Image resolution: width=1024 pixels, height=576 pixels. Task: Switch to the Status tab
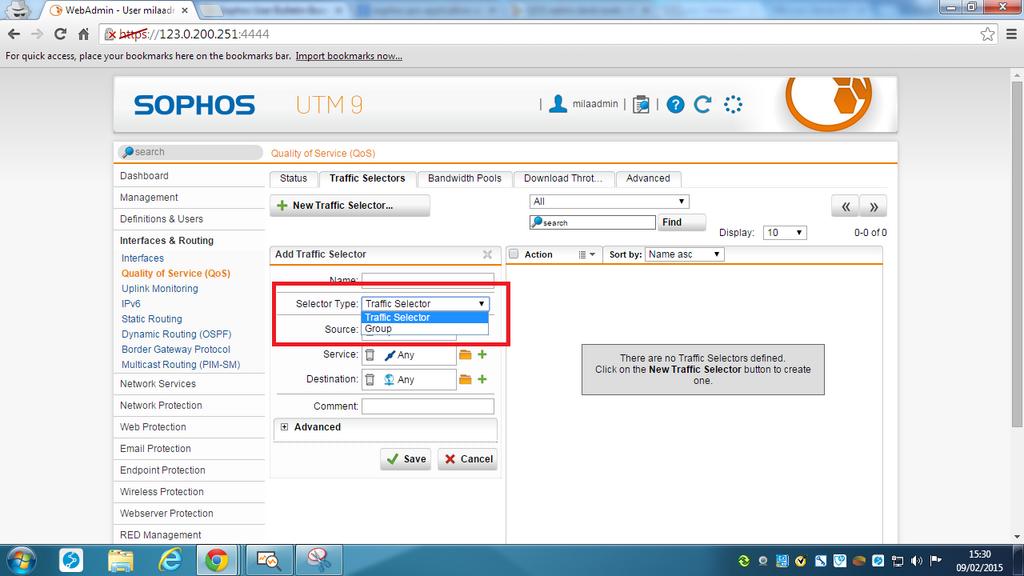[293, 178]
